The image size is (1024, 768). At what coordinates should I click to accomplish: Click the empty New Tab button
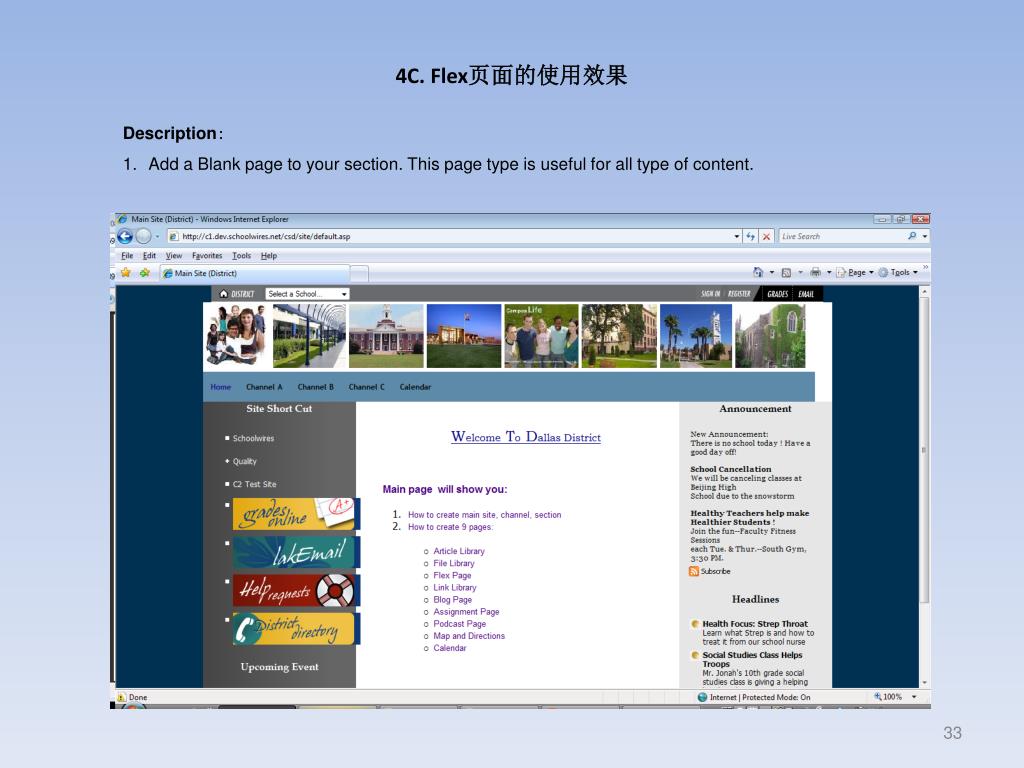[360, 273]
